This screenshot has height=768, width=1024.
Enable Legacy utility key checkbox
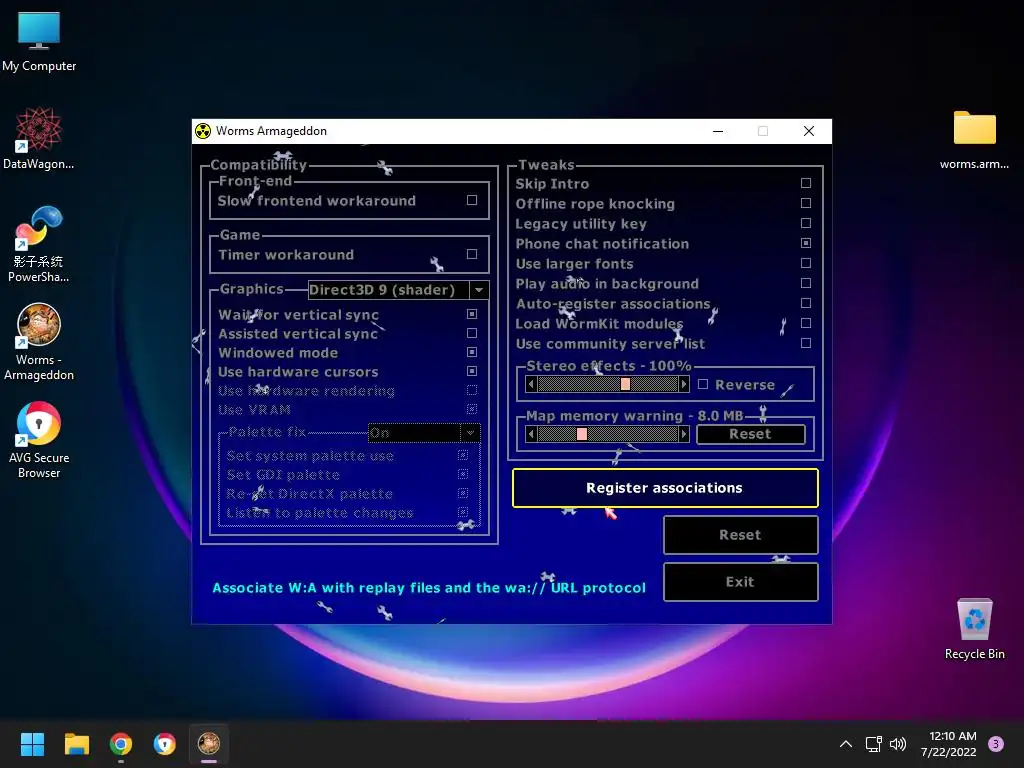(806, 223)
